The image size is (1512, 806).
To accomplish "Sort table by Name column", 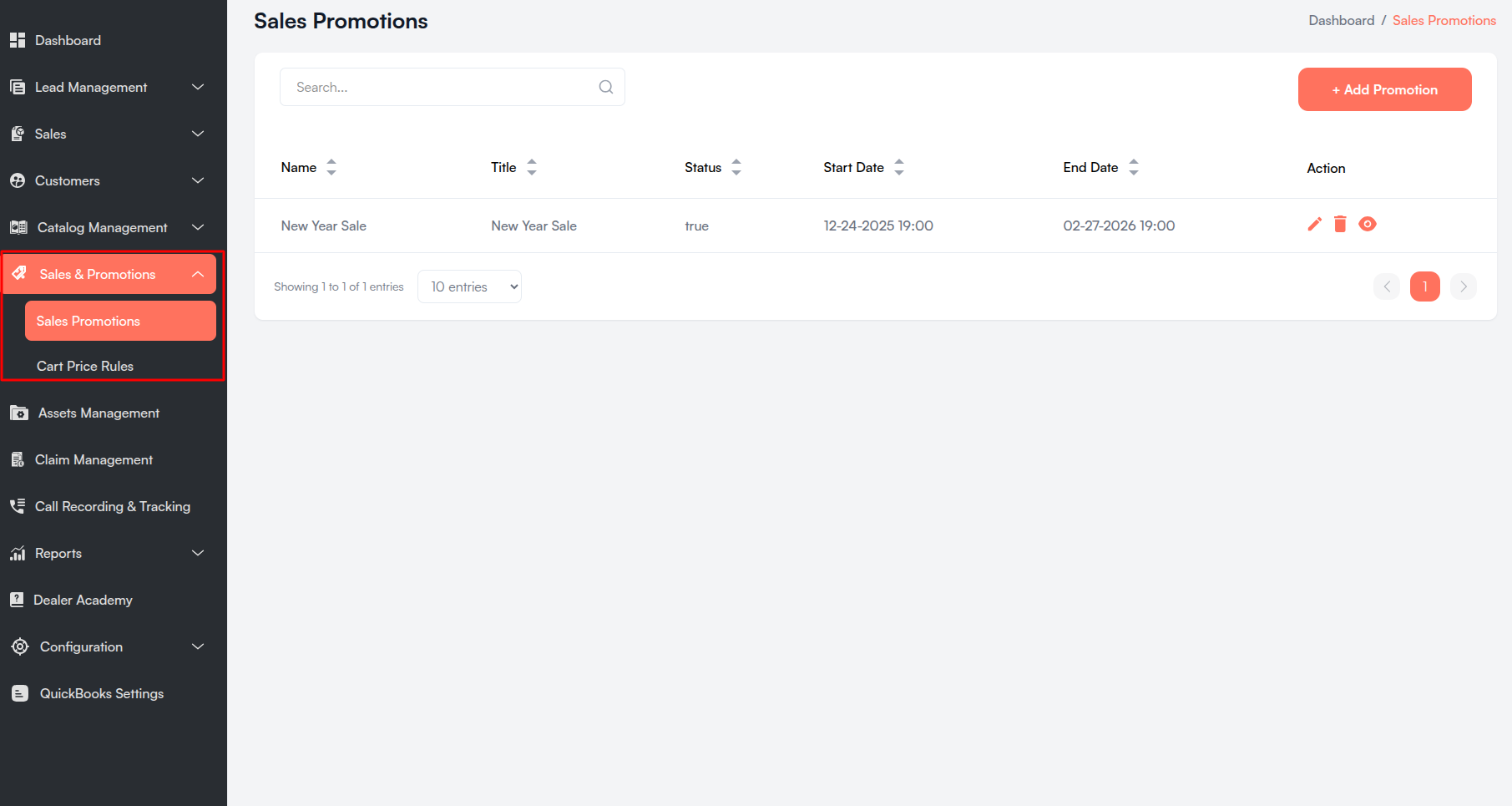I will pyautogui.click(x=331, y=167).
